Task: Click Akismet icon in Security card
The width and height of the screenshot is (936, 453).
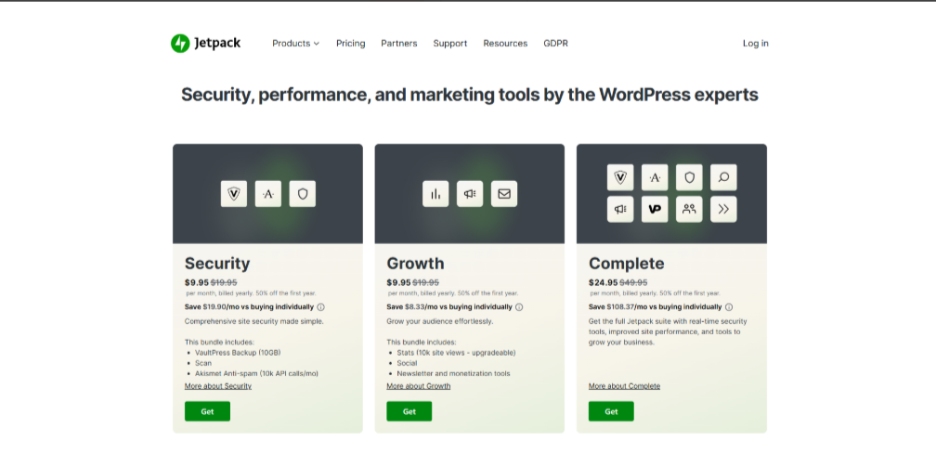Action: (x=268, y=194)
